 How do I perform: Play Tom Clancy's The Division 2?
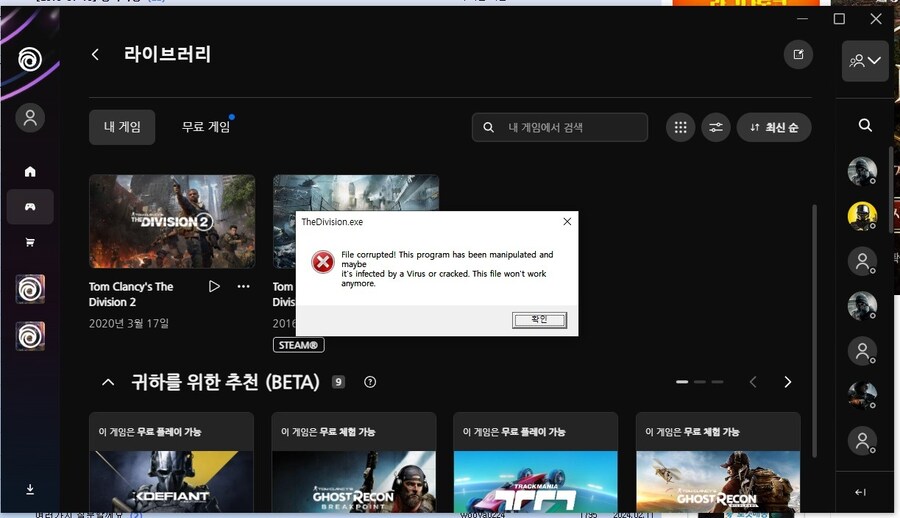(x=214, y=286)
